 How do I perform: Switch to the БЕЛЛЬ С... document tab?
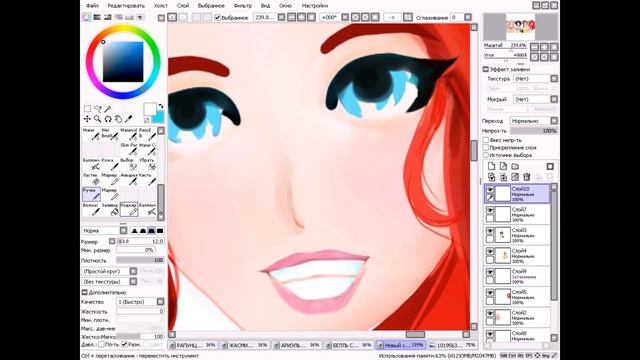pos(349,345)
